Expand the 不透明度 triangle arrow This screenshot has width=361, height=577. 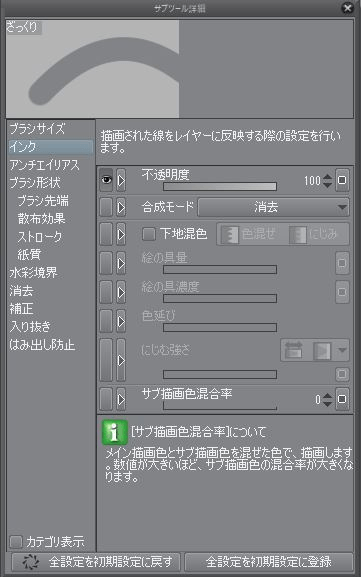(x=121, y=180)
